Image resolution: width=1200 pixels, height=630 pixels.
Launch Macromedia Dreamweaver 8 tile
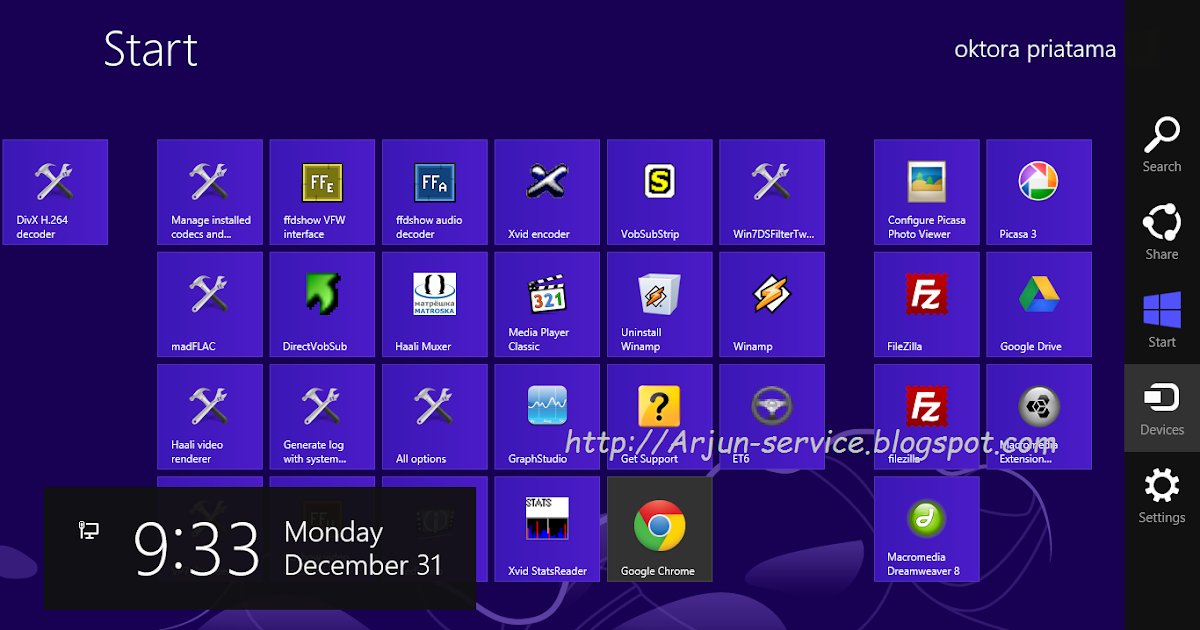[x=927, y=529]
